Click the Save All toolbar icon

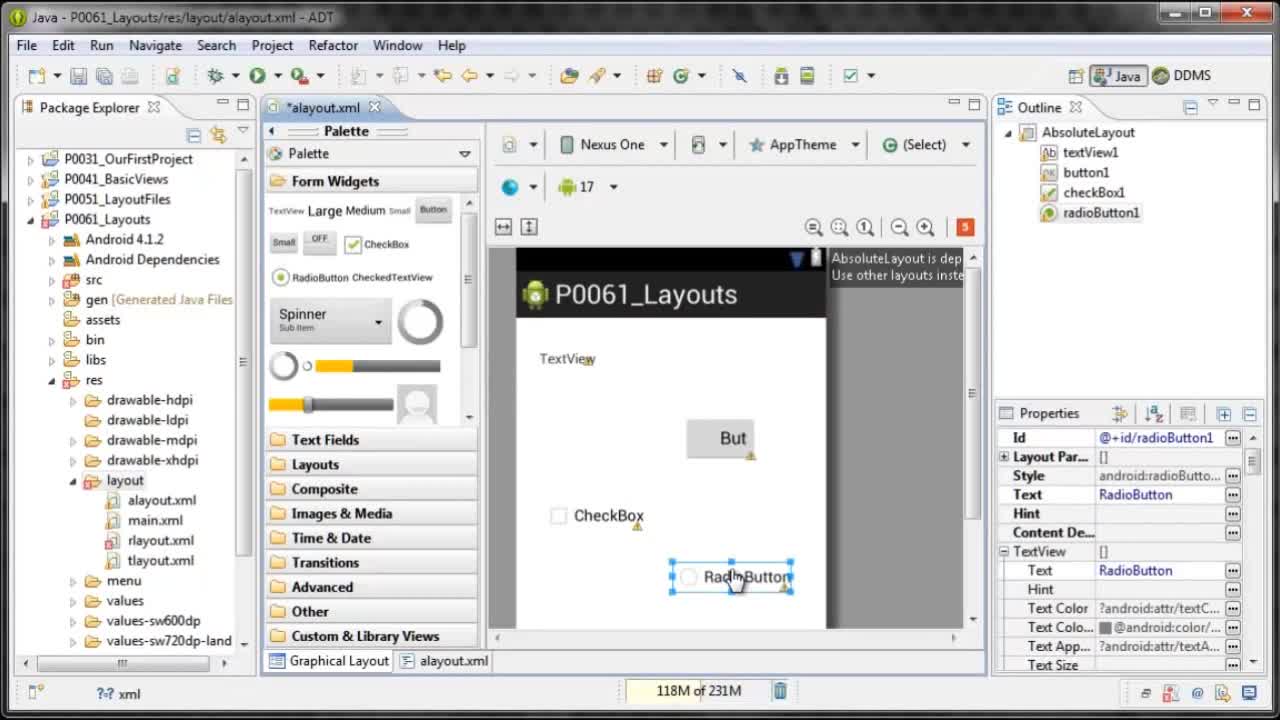(104, 76)
